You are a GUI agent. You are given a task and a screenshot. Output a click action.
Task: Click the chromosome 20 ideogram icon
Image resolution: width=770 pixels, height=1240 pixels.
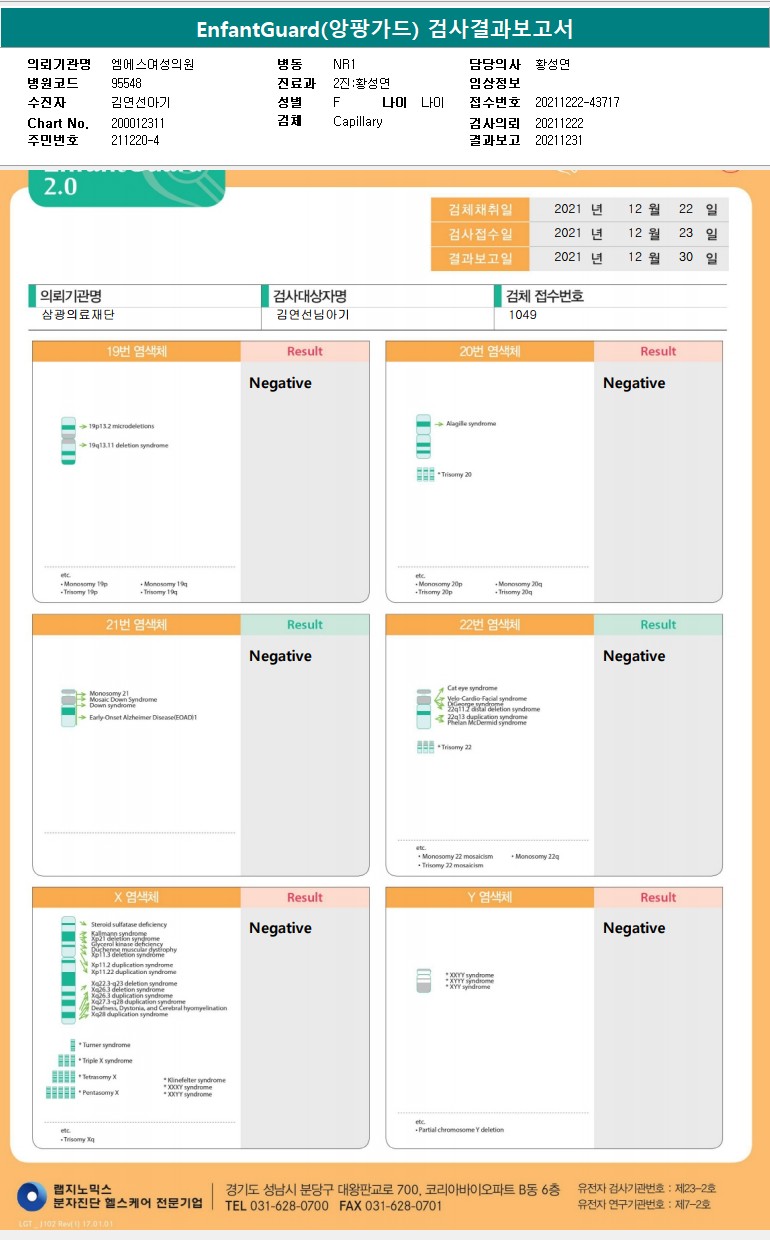coord(423,437)
